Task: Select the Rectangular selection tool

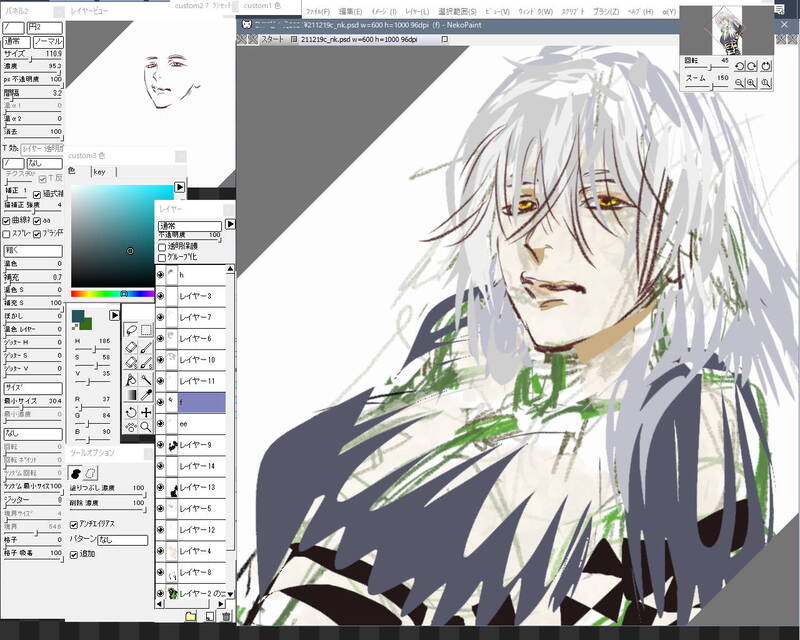Action: click(x=146, y=330)
